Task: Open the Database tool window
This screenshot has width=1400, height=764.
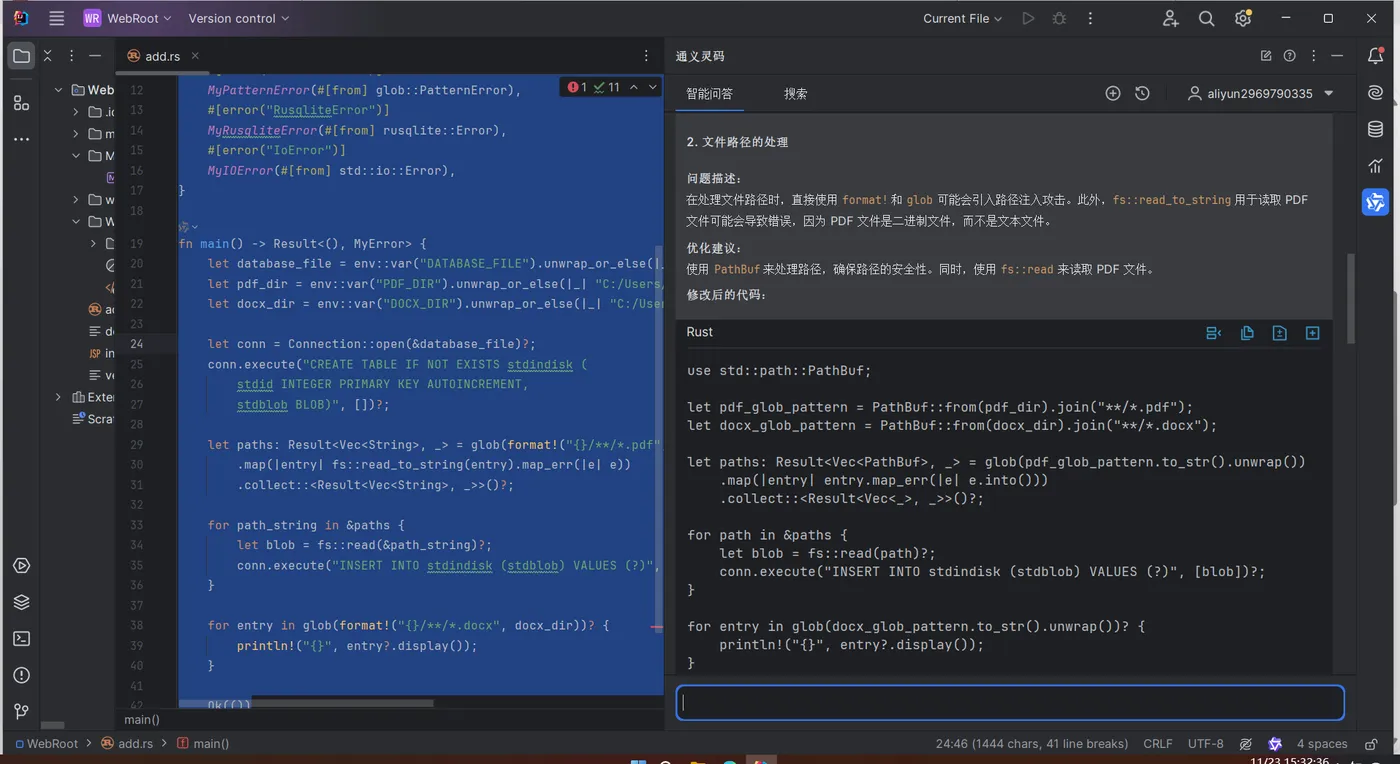Action: (1376, 129)
